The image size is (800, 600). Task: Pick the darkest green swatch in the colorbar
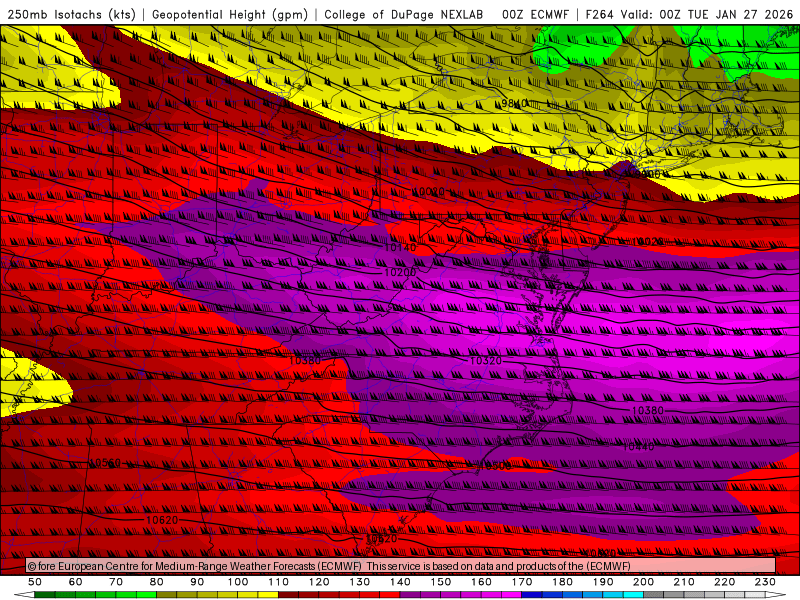tap(45, 594)
